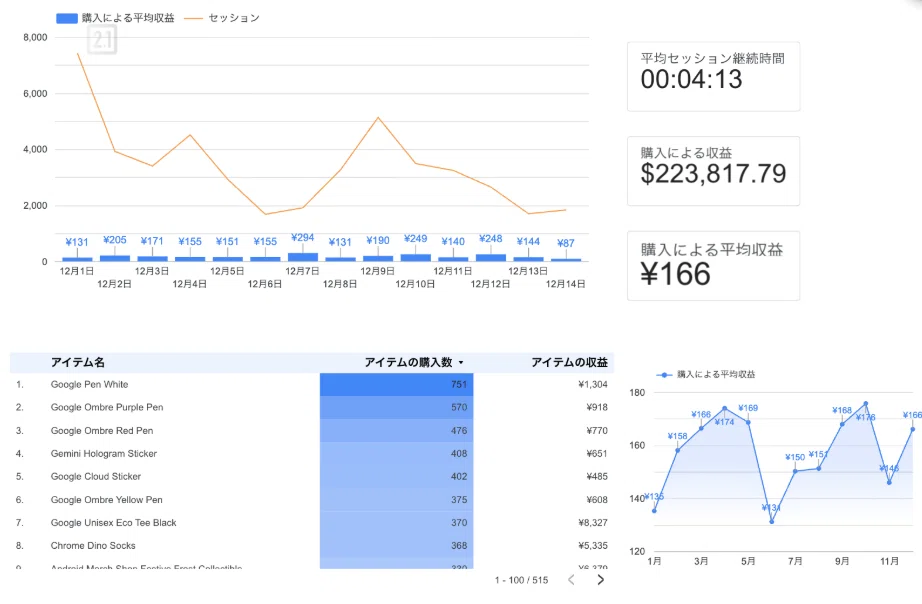Click Google Unisex Eco Tee Black item
Screen dimensions: 922x604
(x=113, y=523)
